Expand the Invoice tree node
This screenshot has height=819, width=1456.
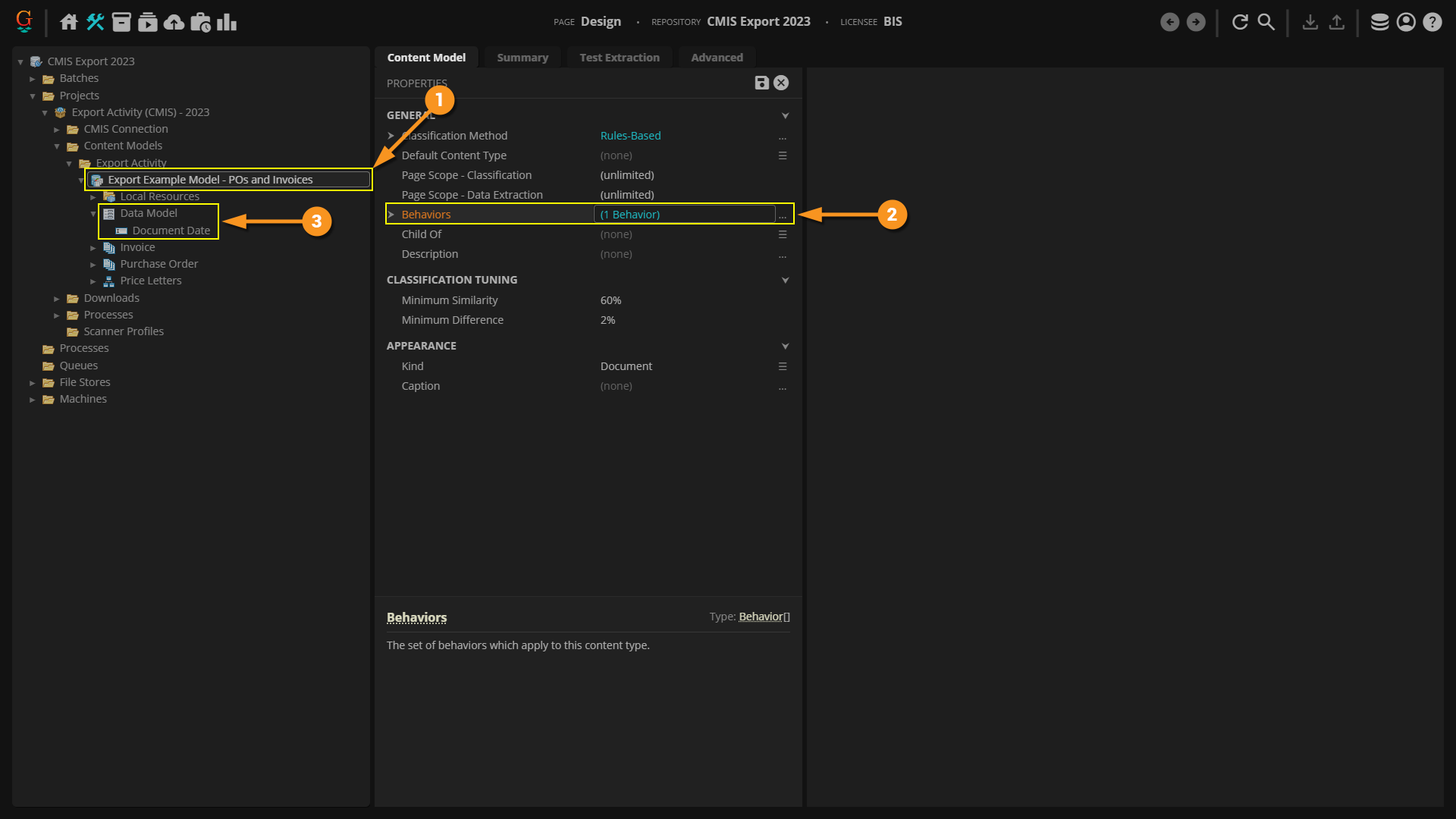[93, 248]
